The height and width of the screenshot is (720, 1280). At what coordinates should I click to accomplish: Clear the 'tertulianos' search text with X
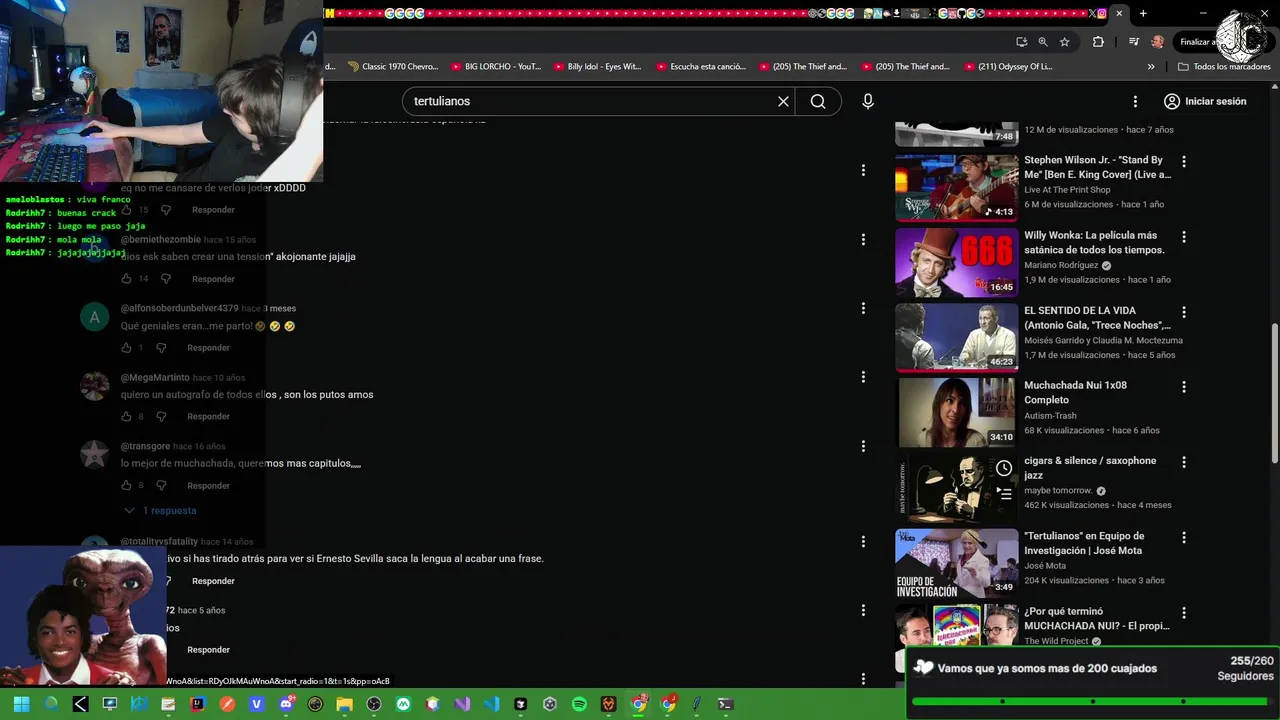point(783,101)
